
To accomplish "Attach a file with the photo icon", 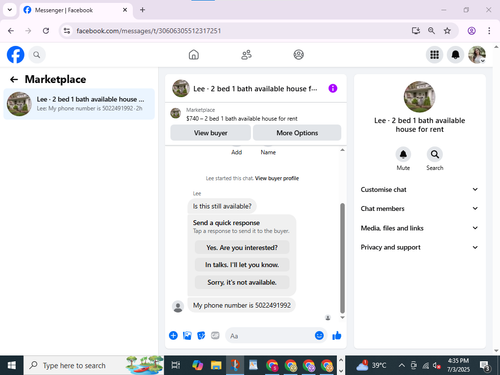I will point(187,335).
